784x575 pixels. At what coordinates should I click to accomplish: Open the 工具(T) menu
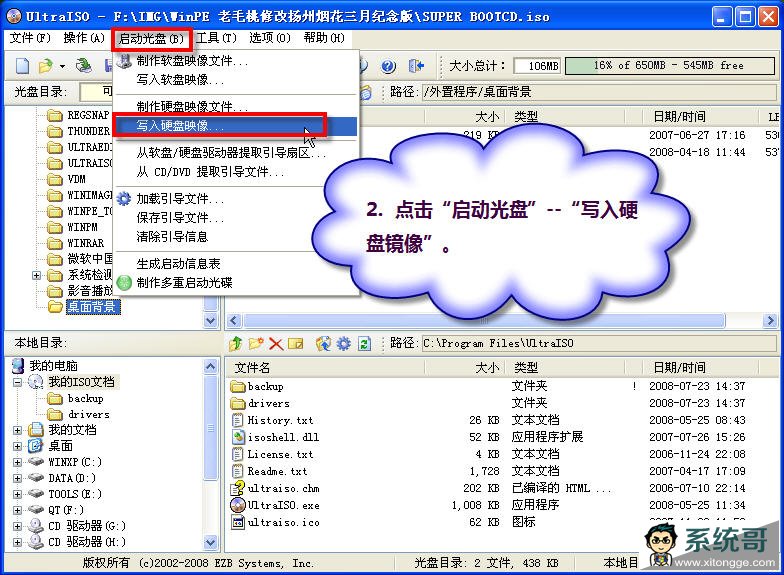click(x=216, y=38)
